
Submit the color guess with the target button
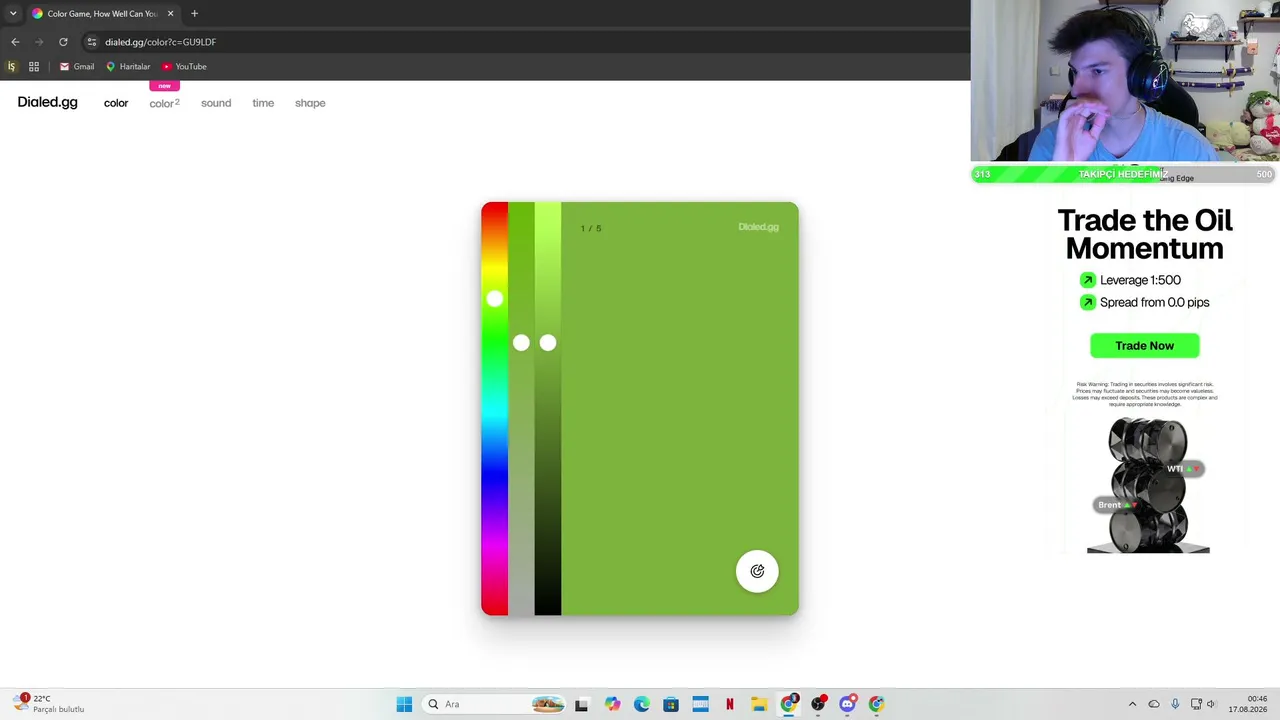pos(757,571)
